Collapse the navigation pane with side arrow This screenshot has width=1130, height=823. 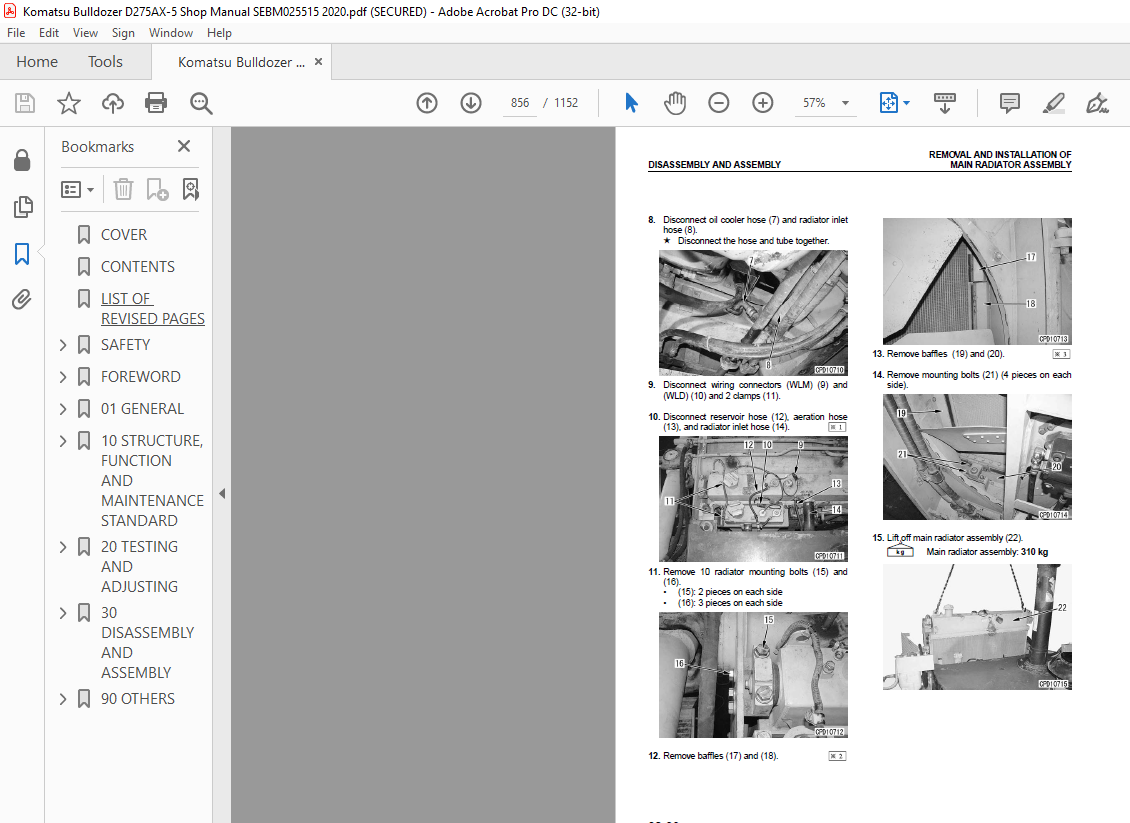(222, 494)
